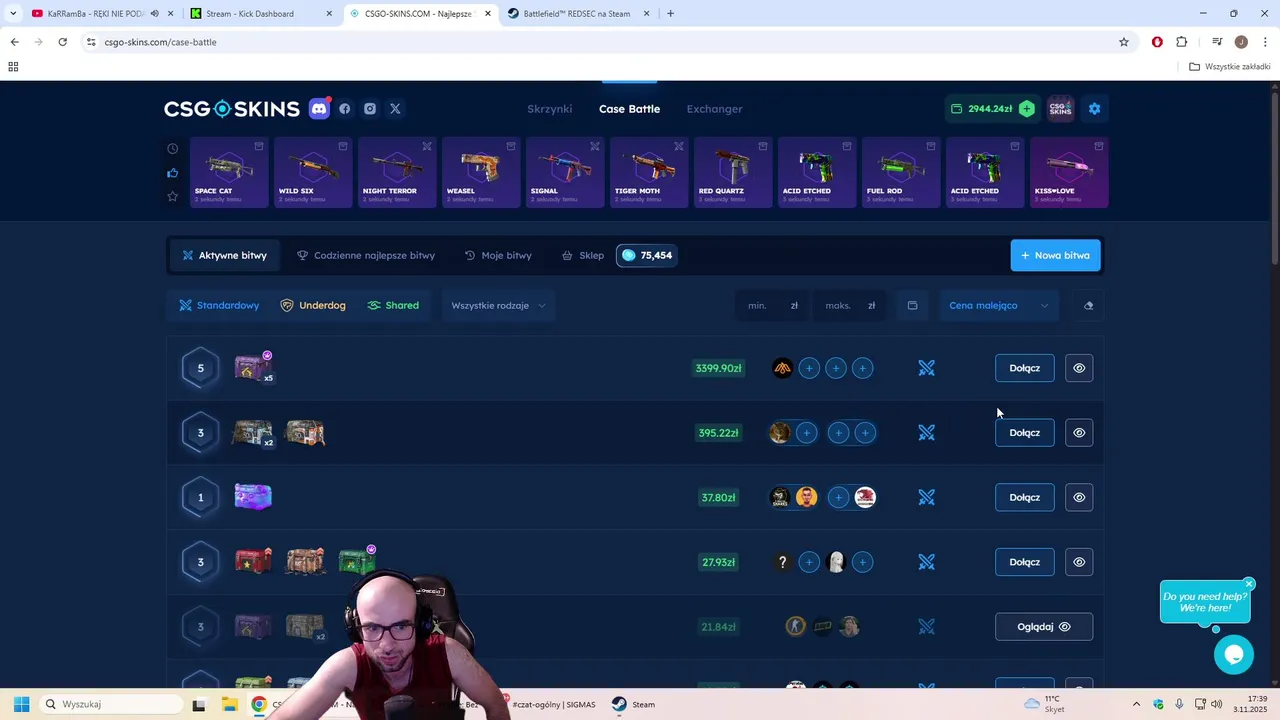The image size is (1280, 720).
Task: Click the minimum price input field
Action: point(774,306)
